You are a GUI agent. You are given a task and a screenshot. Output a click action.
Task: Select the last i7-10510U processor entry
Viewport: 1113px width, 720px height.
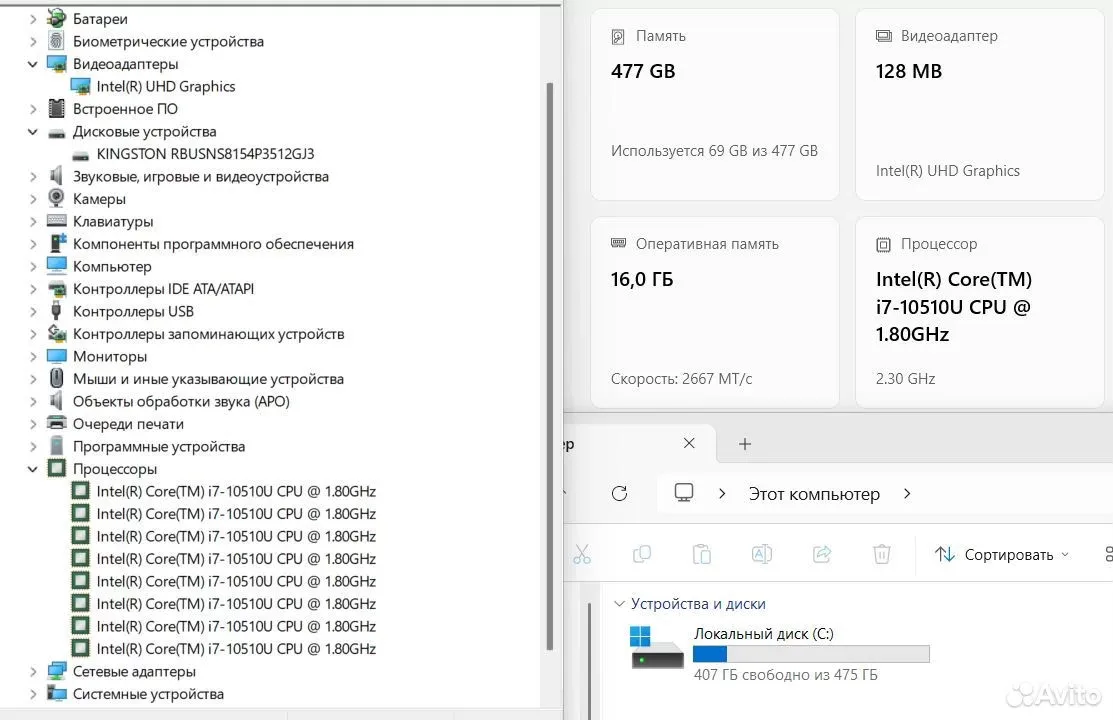point(236,649)
